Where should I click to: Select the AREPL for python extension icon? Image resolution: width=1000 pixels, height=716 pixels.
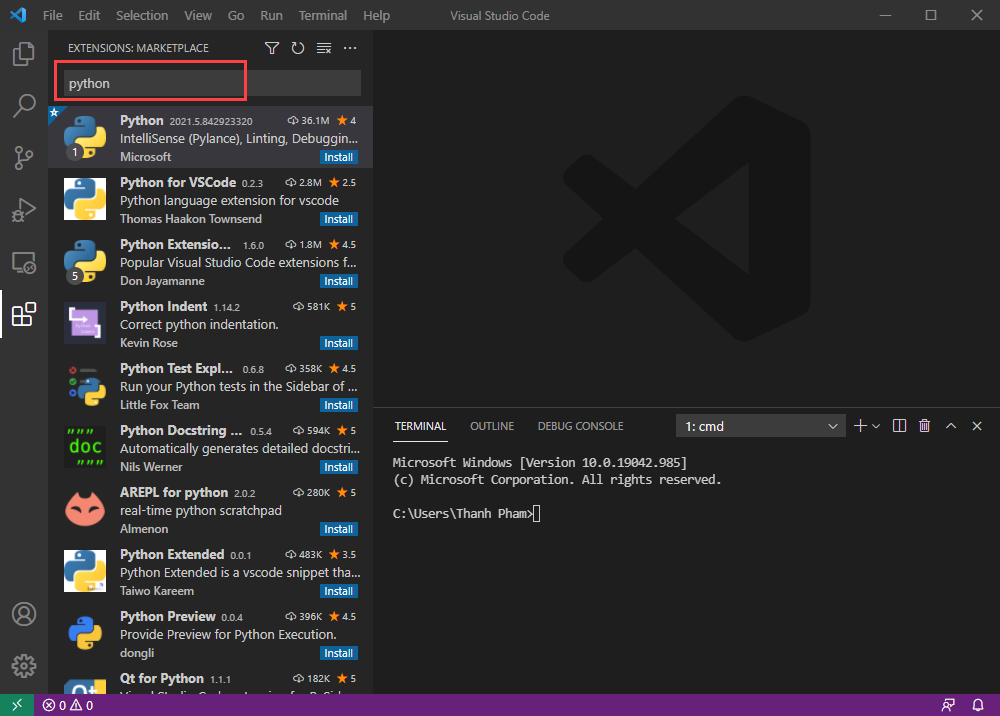coord(85,509)
